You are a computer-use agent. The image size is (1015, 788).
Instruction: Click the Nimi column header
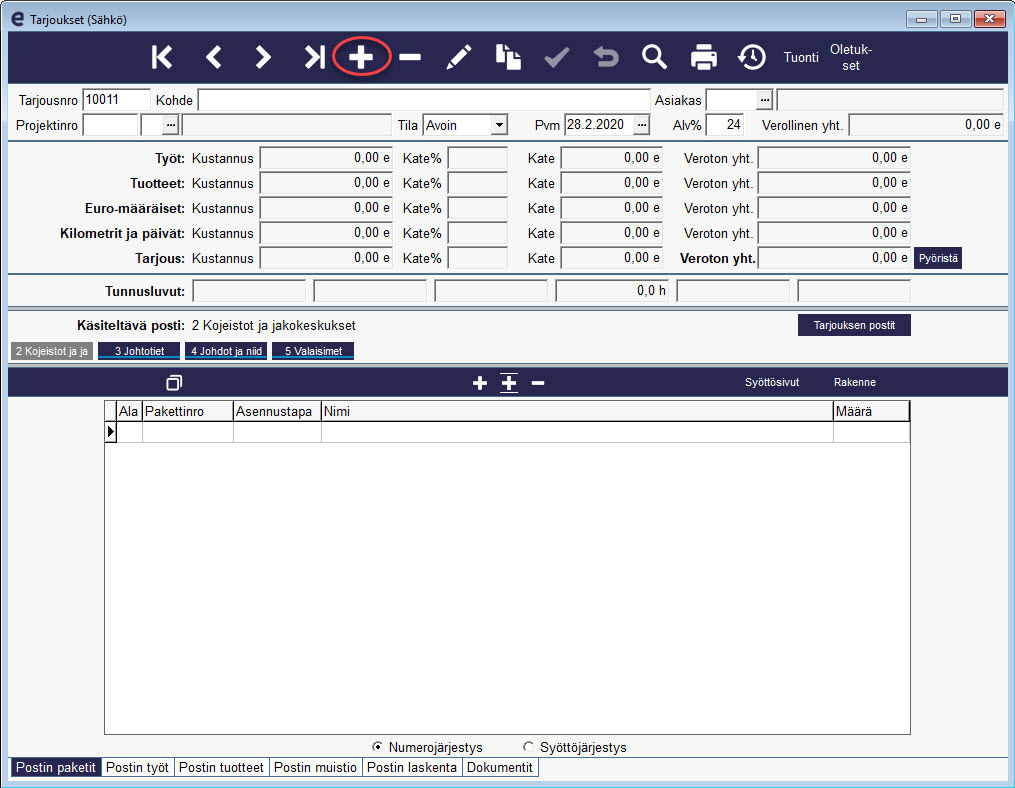pyautogui.click(x=577, y=411)
